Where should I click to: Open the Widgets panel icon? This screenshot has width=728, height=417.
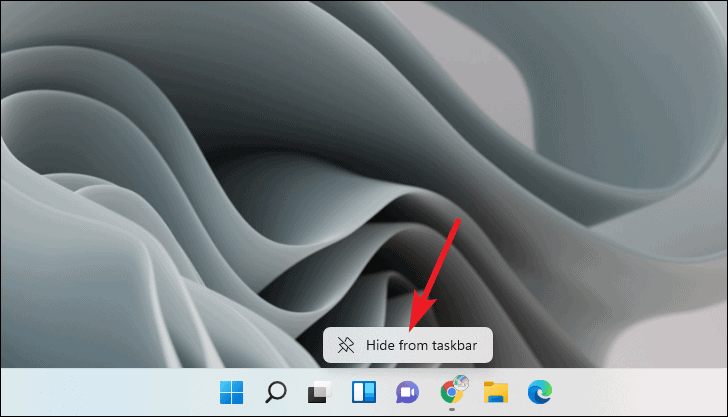364,392
